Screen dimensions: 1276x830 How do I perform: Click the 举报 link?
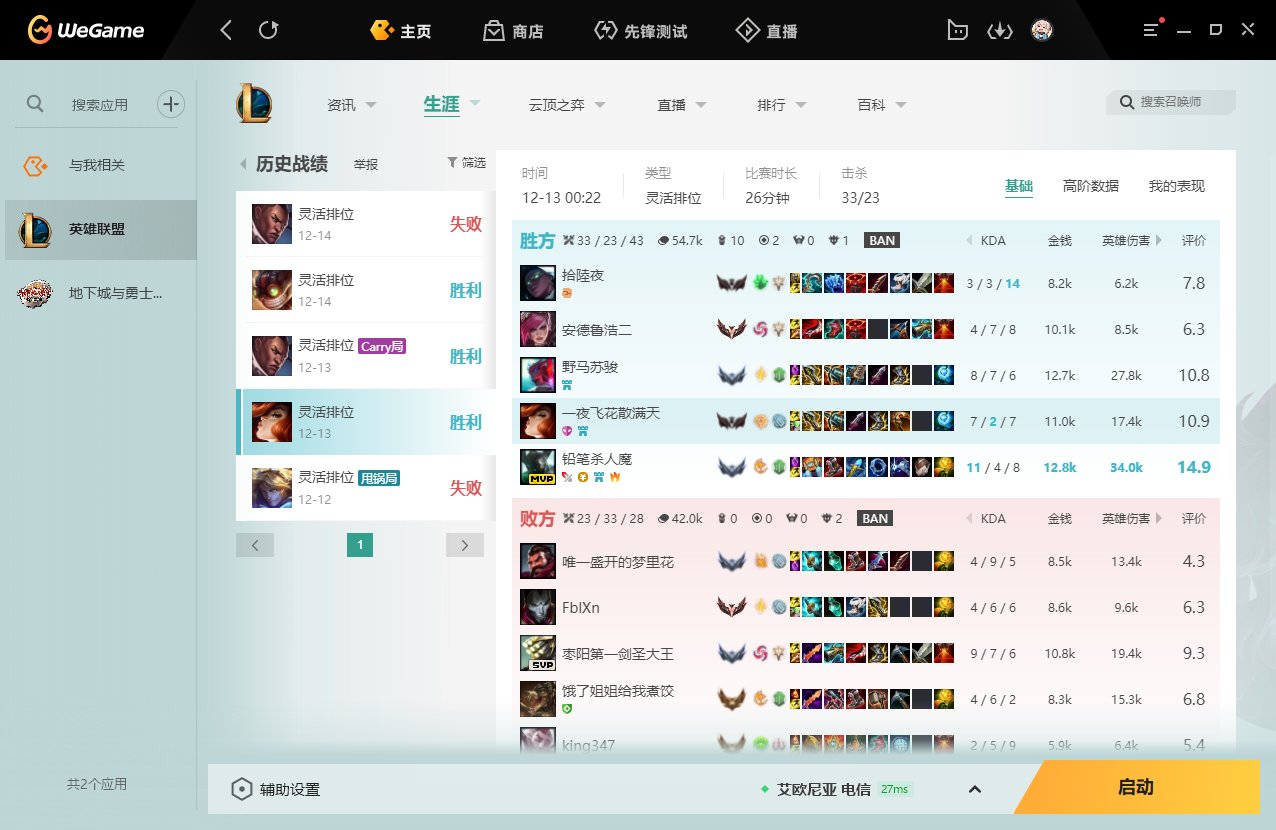tap(366, 164)
